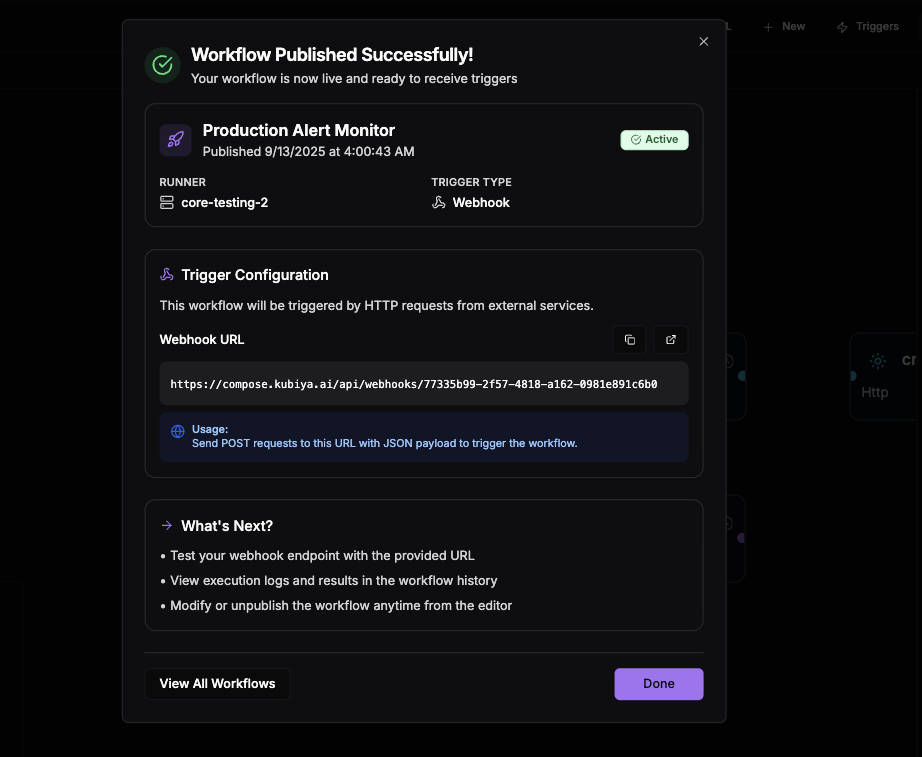Click the Trigger Configuration heading
Screen dimensions: 922x757
coord(255,275)
